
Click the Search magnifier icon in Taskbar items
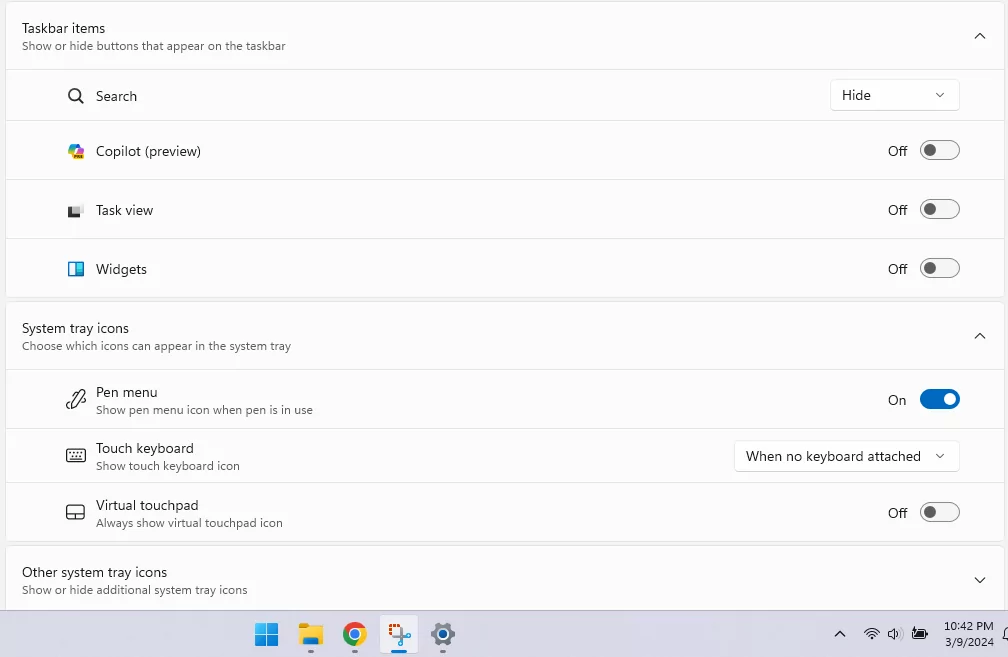coord(76,96)
